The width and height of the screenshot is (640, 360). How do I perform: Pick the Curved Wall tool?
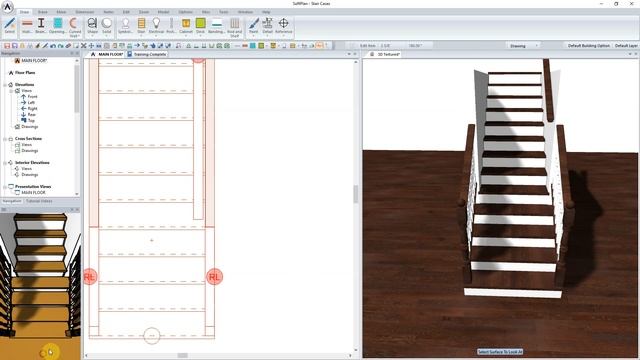pyautogui.click(x=75, y=27)
